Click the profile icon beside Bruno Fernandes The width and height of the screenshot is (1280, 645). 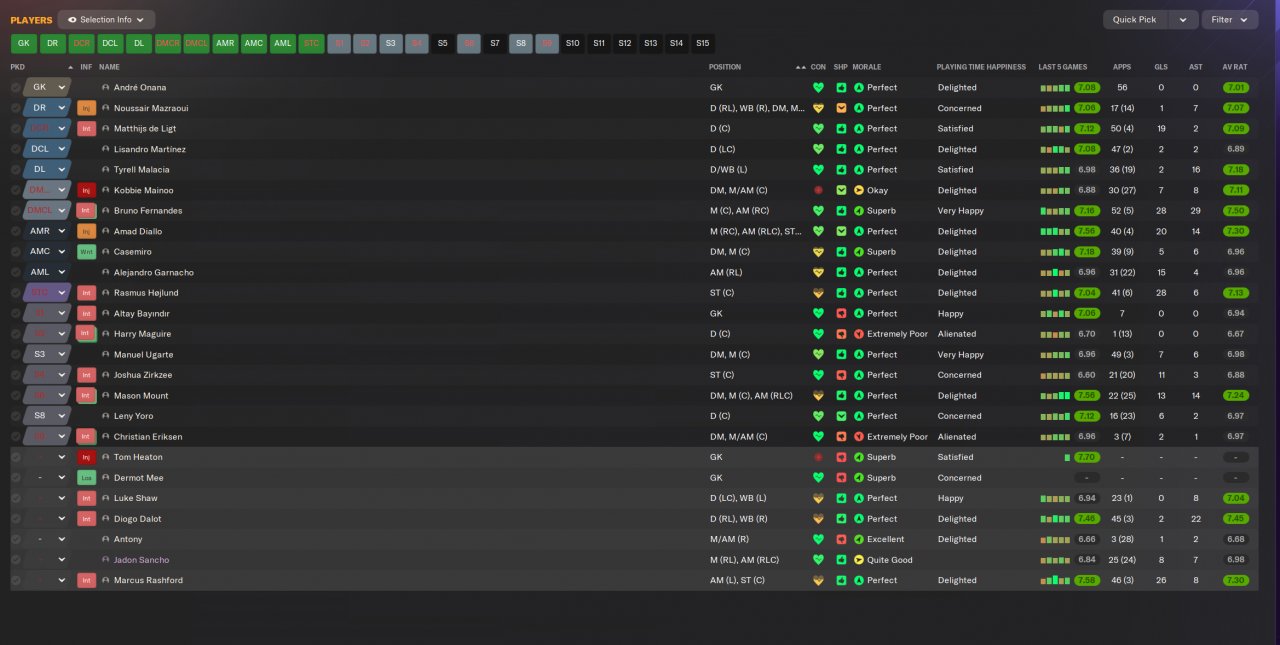(x=105, y=211)
